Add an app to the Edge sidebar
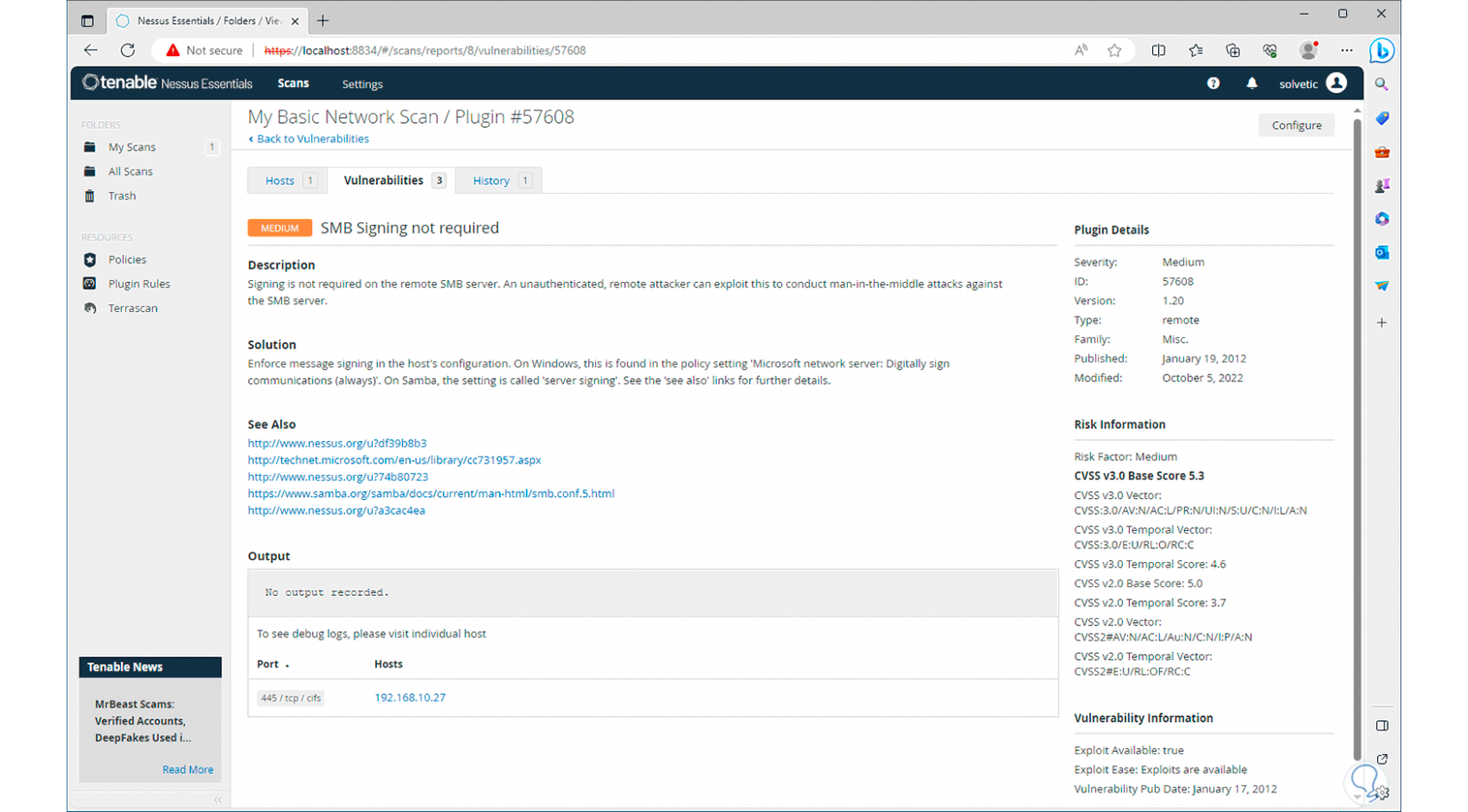Image resolution: width=1468 pixels, height=812 pixels. 1382,323
